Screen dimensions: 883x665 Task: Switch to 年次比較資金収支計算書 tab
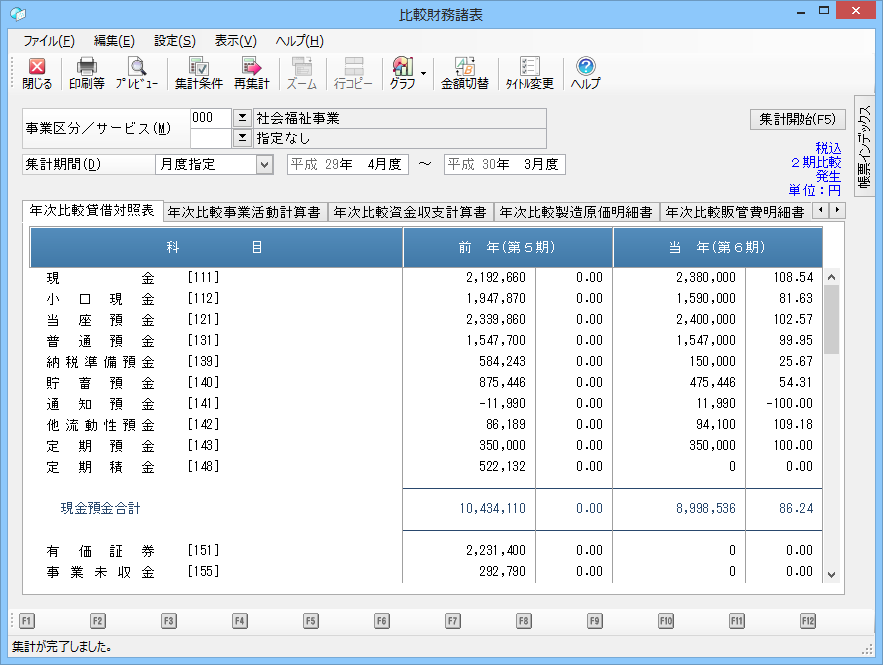point(410,212)
